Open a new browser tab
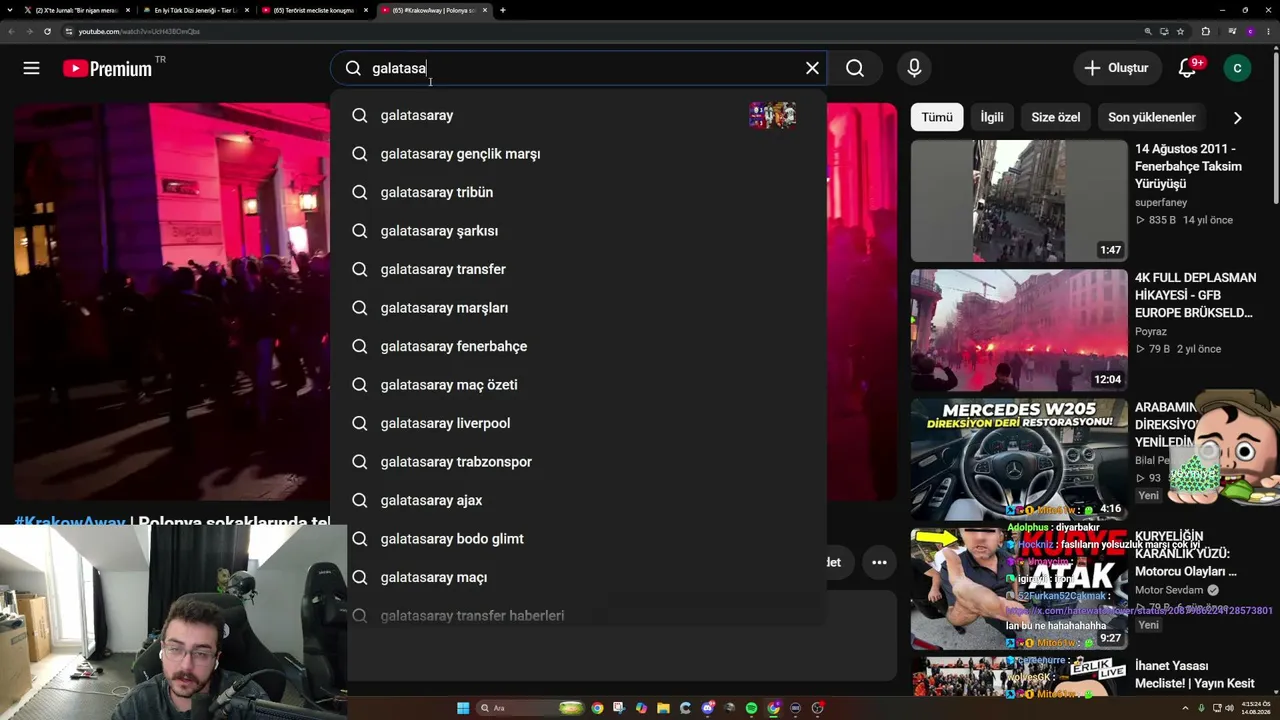This screenshot has width=1280, height=720. coord(502,10)
